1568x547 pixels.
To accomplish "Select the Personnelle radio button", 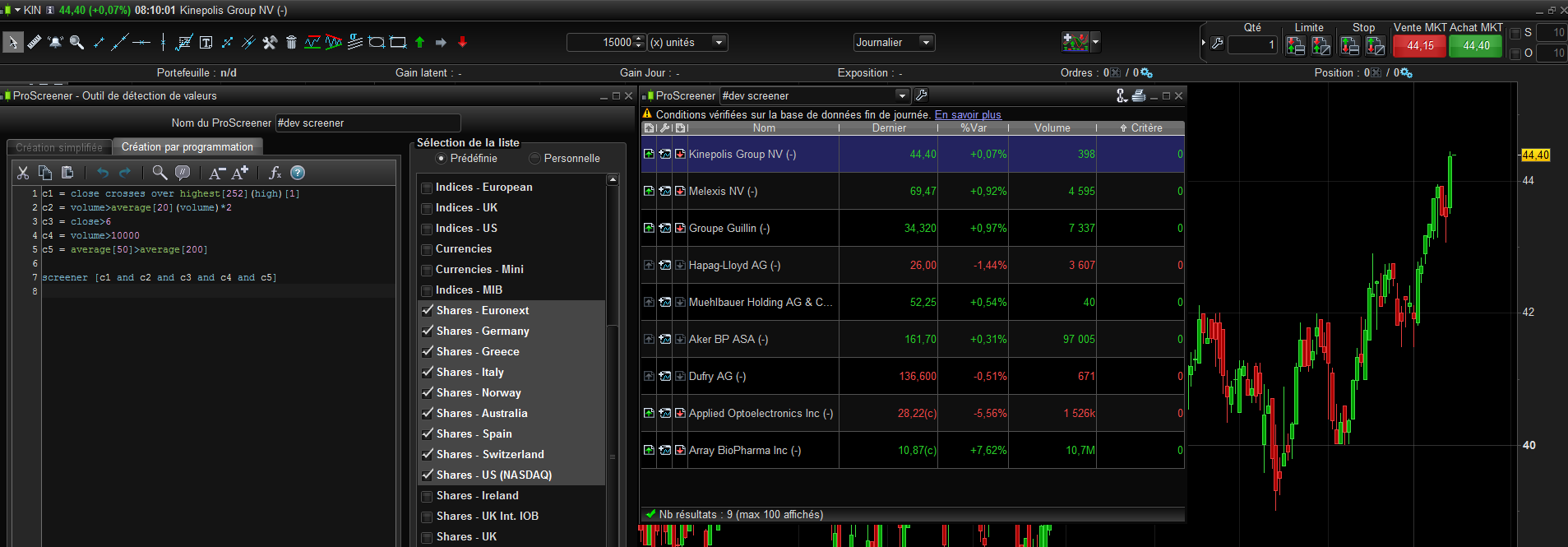I will click(x=534, y=158).
